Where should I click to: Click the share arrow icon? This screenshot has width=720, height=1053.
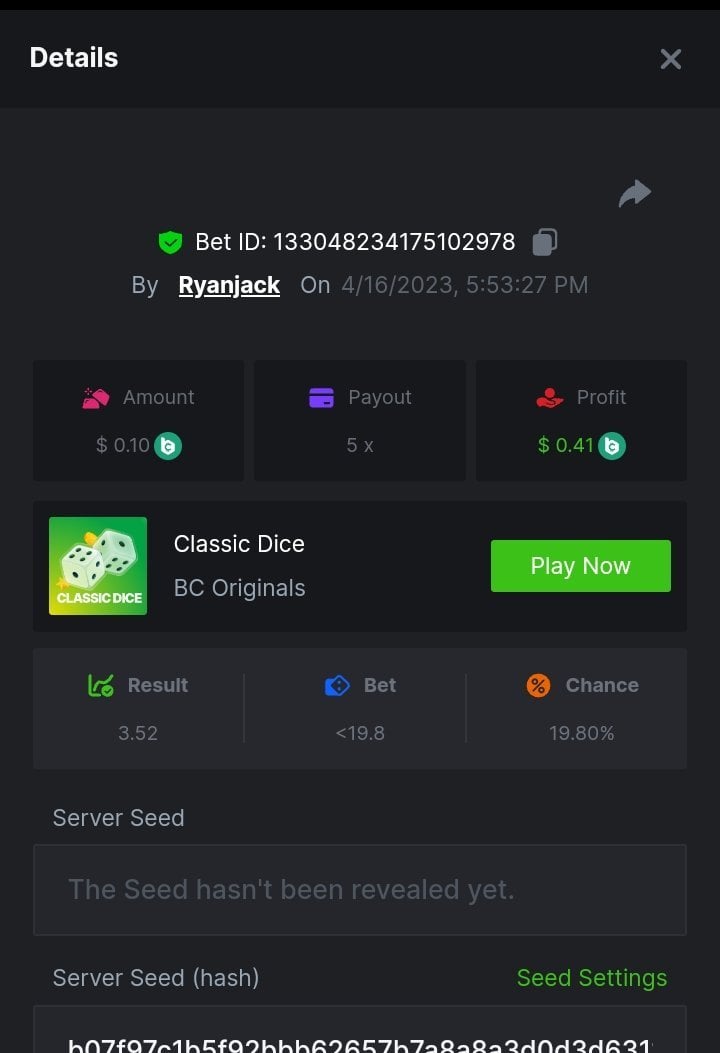(635, 193)
